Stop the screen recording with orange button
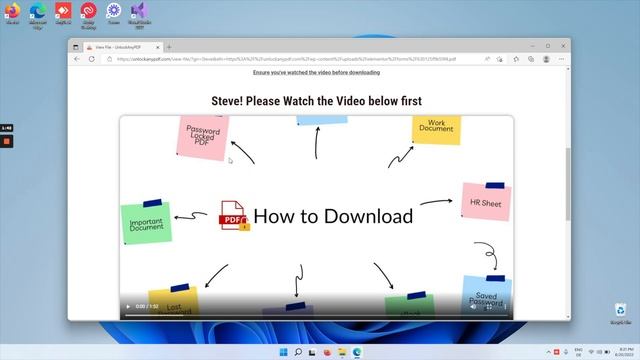 coord(7,141)
